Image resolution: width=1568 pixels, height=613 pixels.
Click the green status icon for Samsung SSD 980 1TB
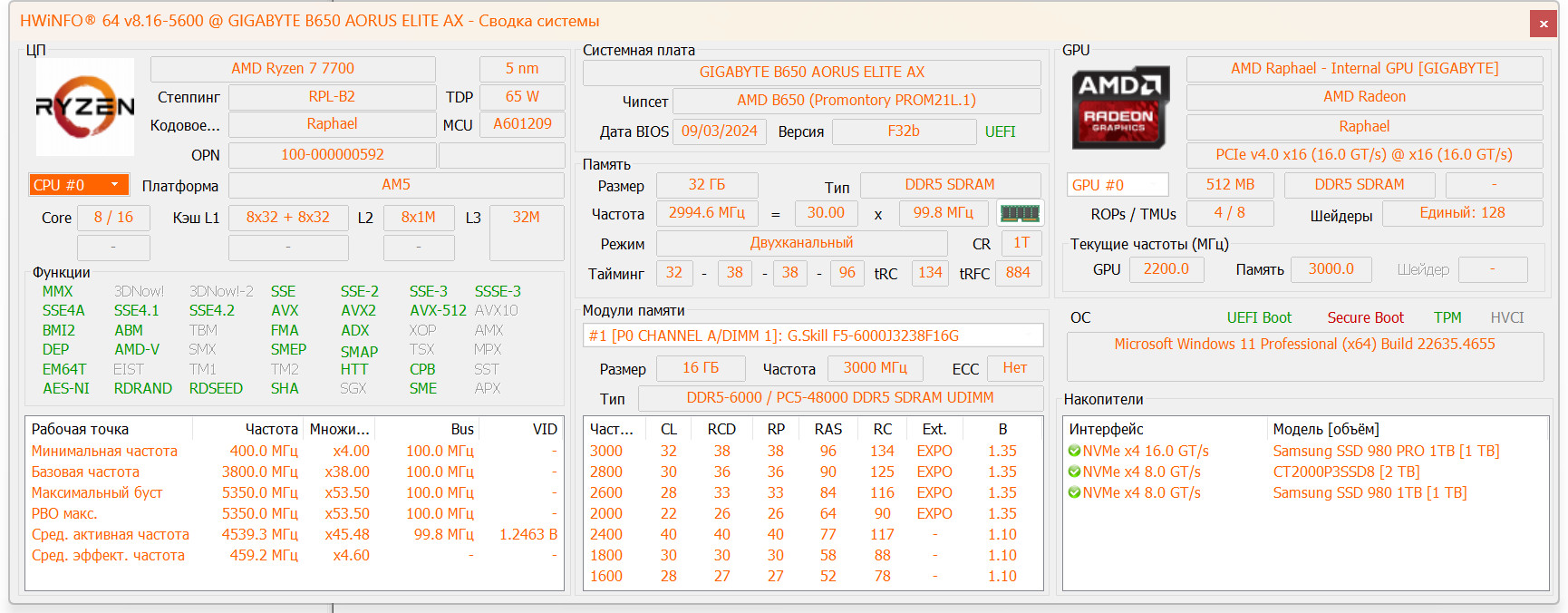click(x=1074, y=493)
